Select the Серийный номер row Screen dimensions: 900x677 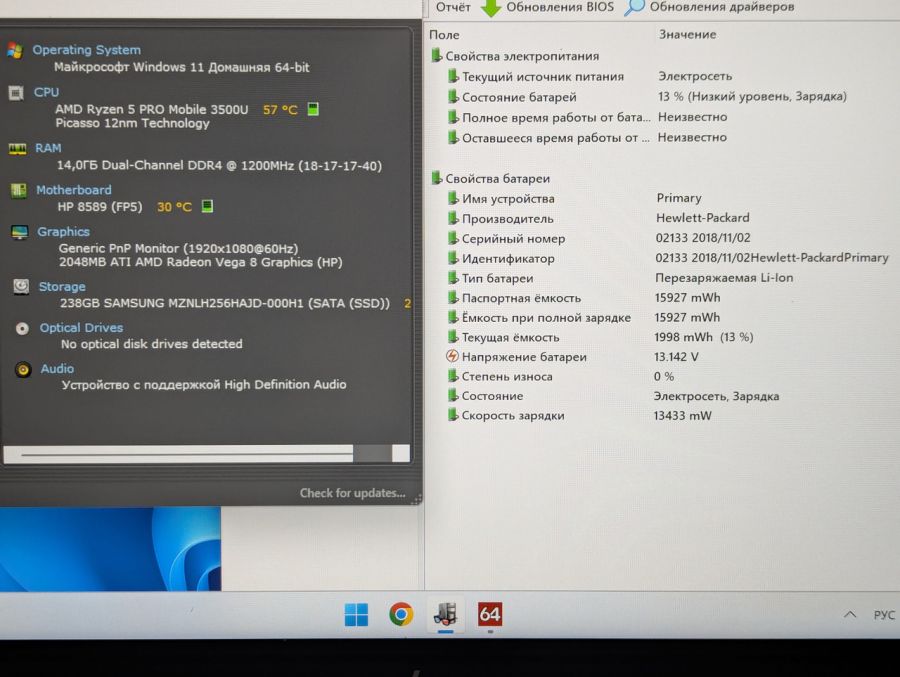coord(599,238)
